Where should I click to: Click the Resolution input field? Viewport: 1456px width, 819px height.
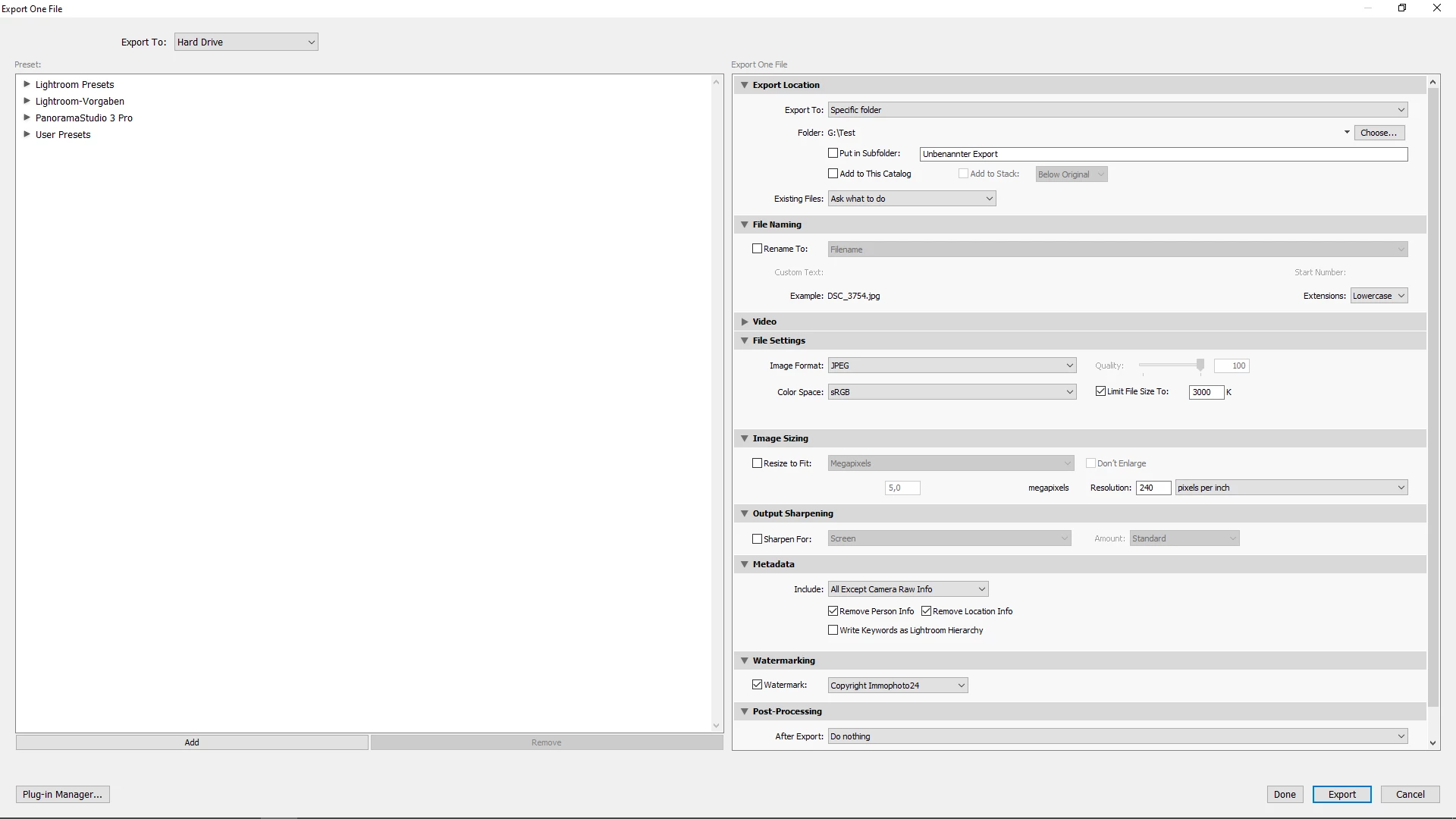point(1153,488)
